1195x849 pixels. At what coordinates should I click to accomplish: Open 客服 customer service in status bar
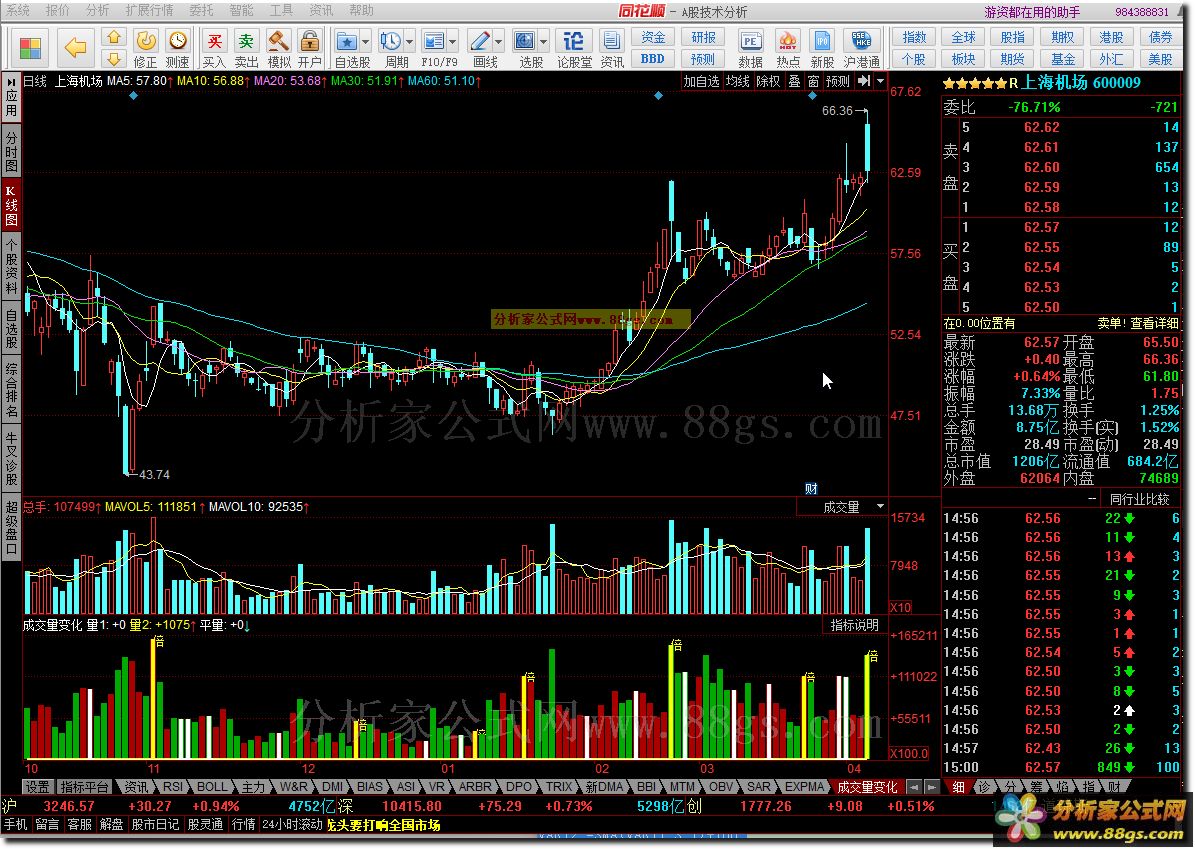79,825
